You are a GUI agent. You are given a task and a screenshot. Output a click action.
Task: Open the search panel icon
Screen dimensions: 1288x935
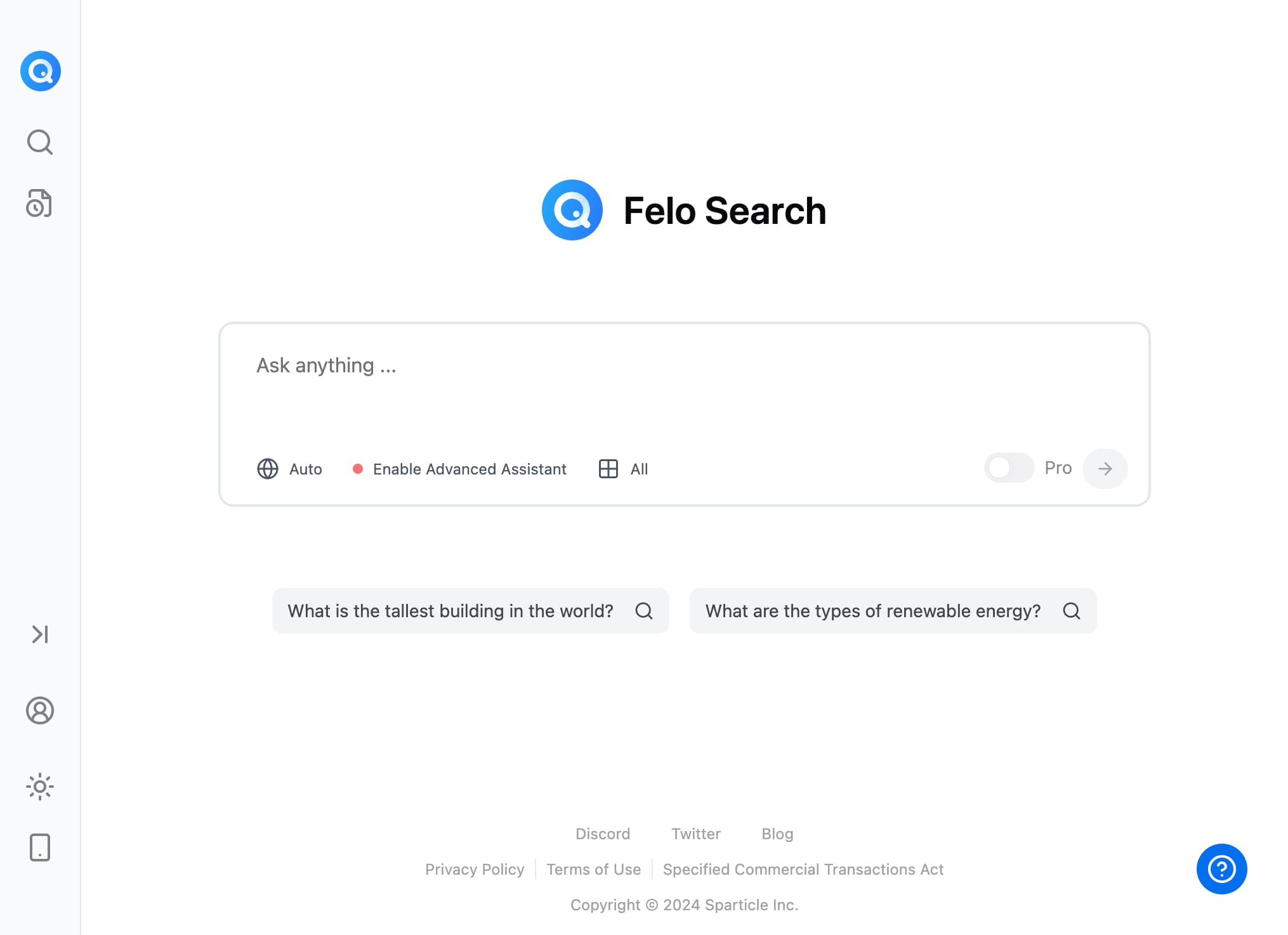[40, 141]
